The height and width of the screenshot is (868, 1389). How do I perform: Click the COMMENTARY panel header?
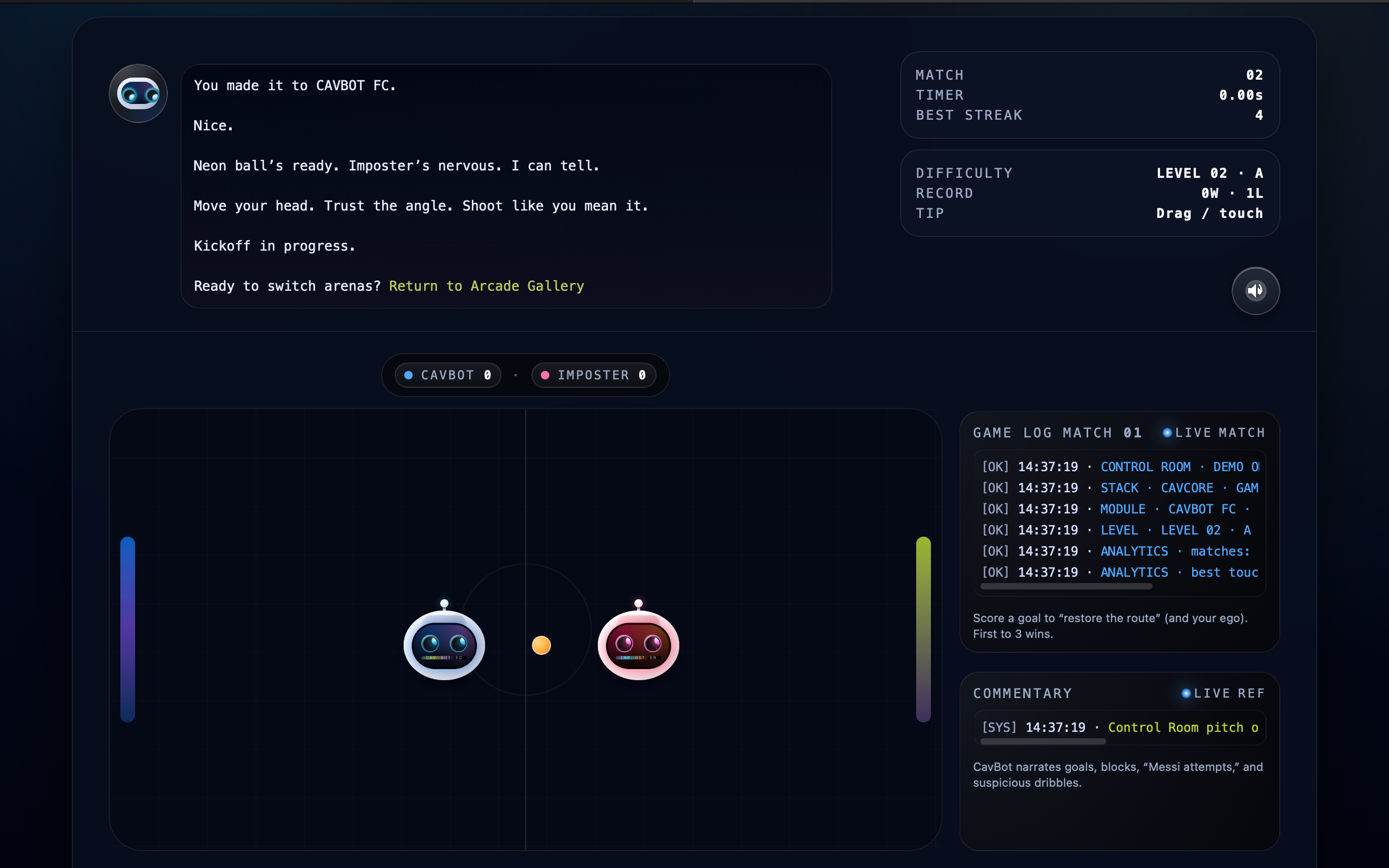[x=1022, y=693]
